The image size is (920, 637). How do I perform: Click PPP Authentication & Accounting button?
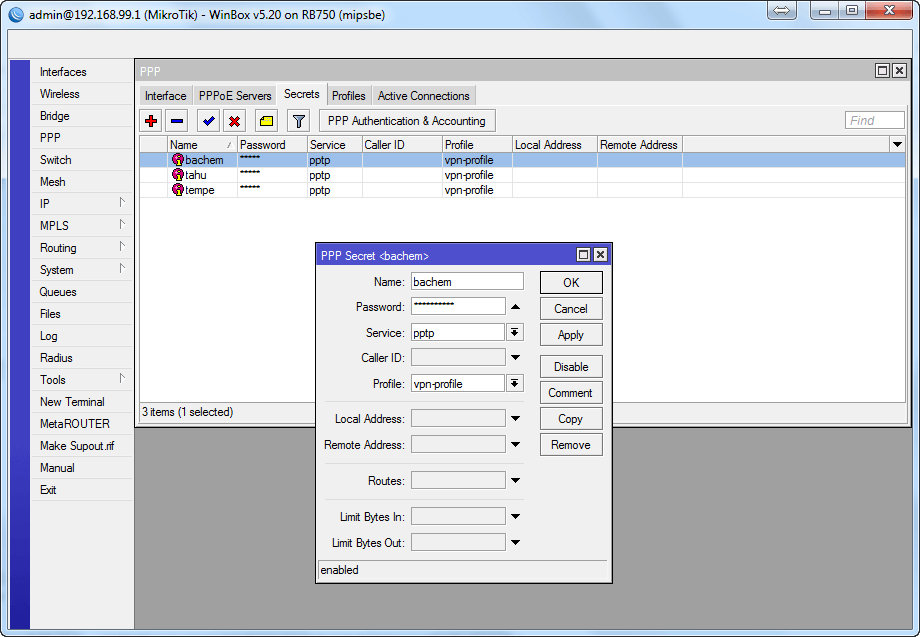point(407,121)
